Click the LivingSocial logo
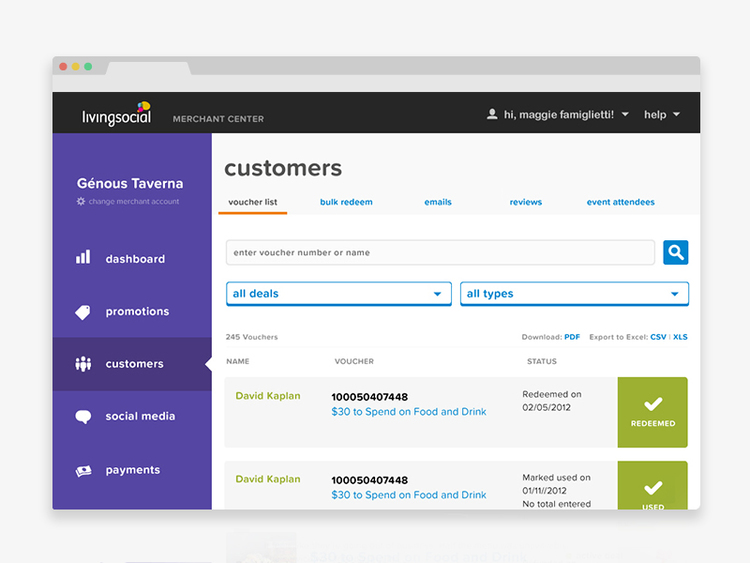This screenshot has height=563, width=750. click(117, 114)
